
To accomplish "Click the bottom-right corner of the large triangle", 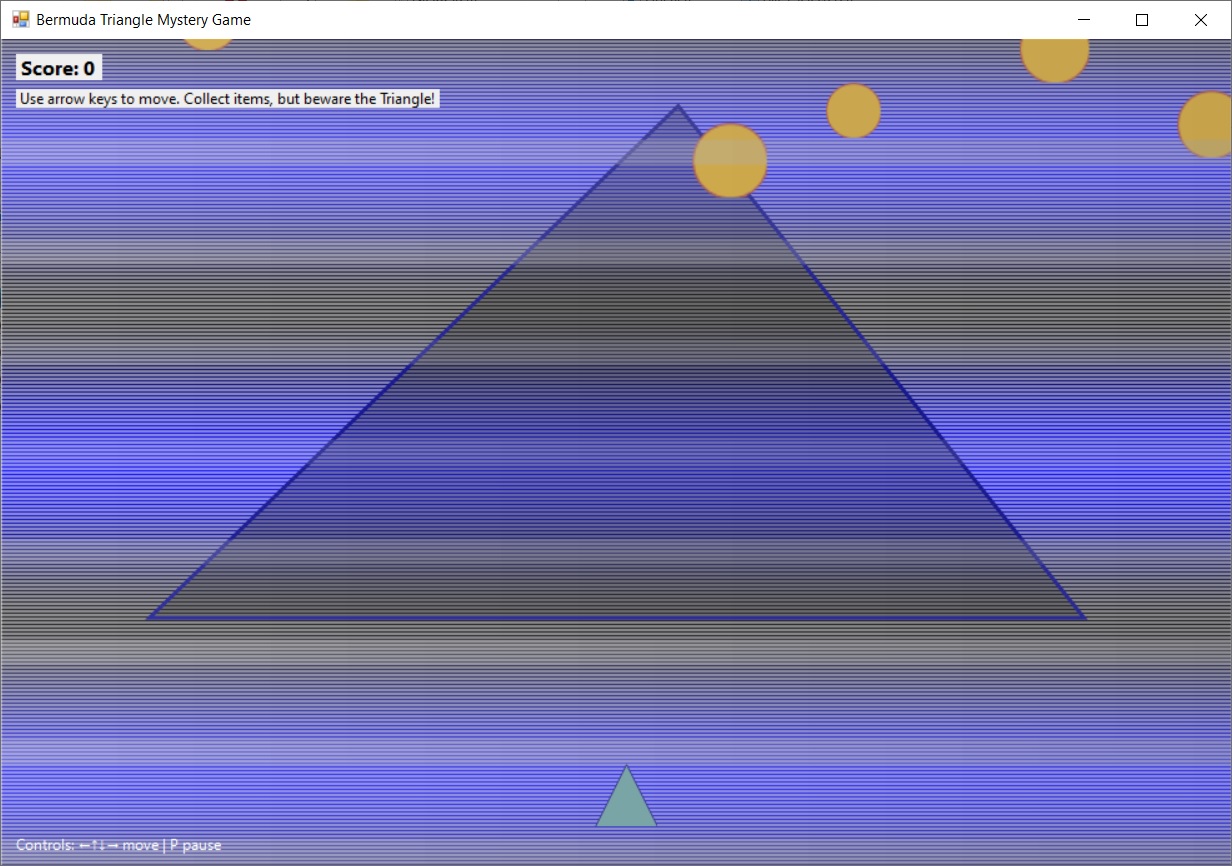I will (x=1083, y=617).
